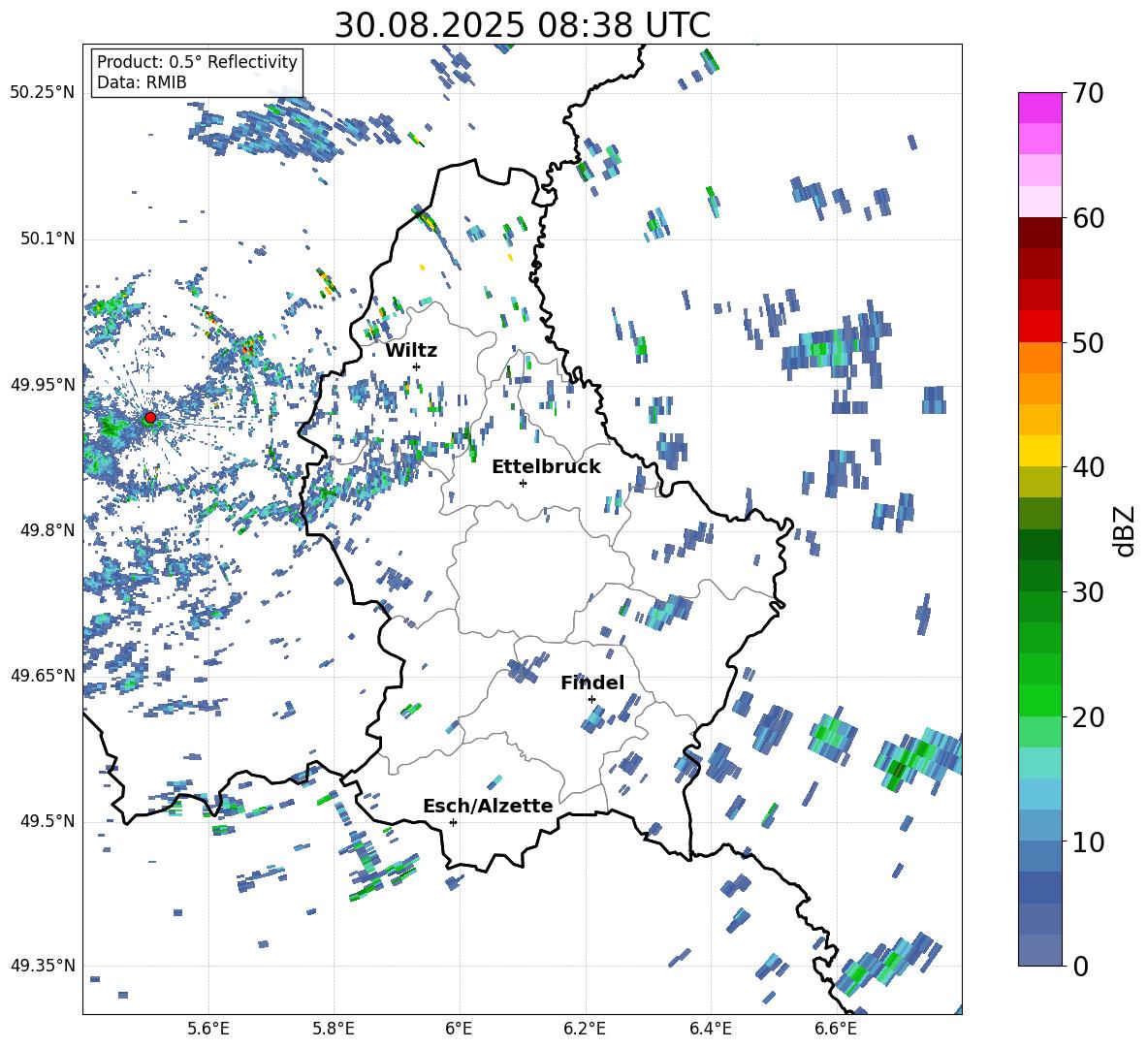
Task: Select the 'Wiltz' city label
Action: pyautogui.click(x=411, y=350)
